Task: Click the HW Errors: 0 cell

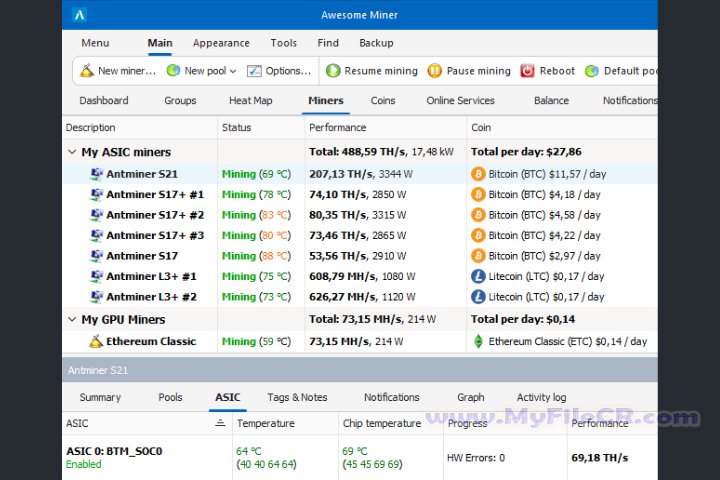Action: (x=476, y=458)
